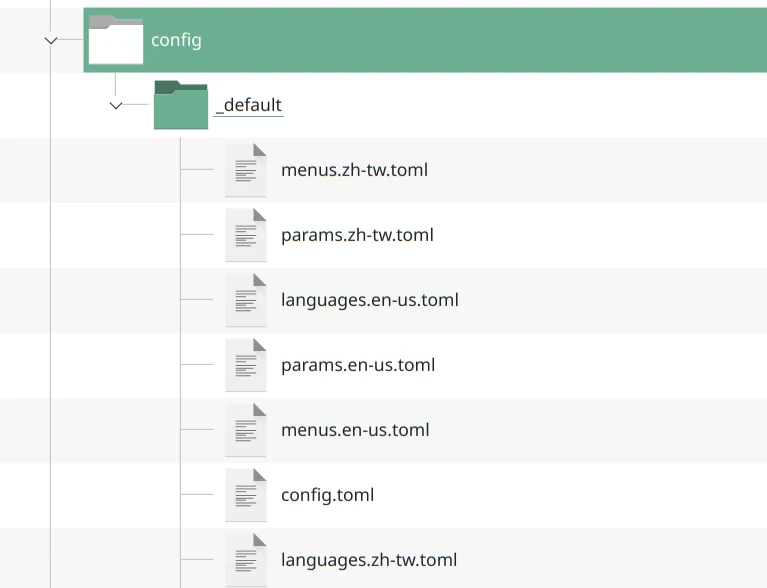The image size is (767, 588).
Task: Click the menus.zh-tw.toml file icon
Action: click(x=246, y=170)
